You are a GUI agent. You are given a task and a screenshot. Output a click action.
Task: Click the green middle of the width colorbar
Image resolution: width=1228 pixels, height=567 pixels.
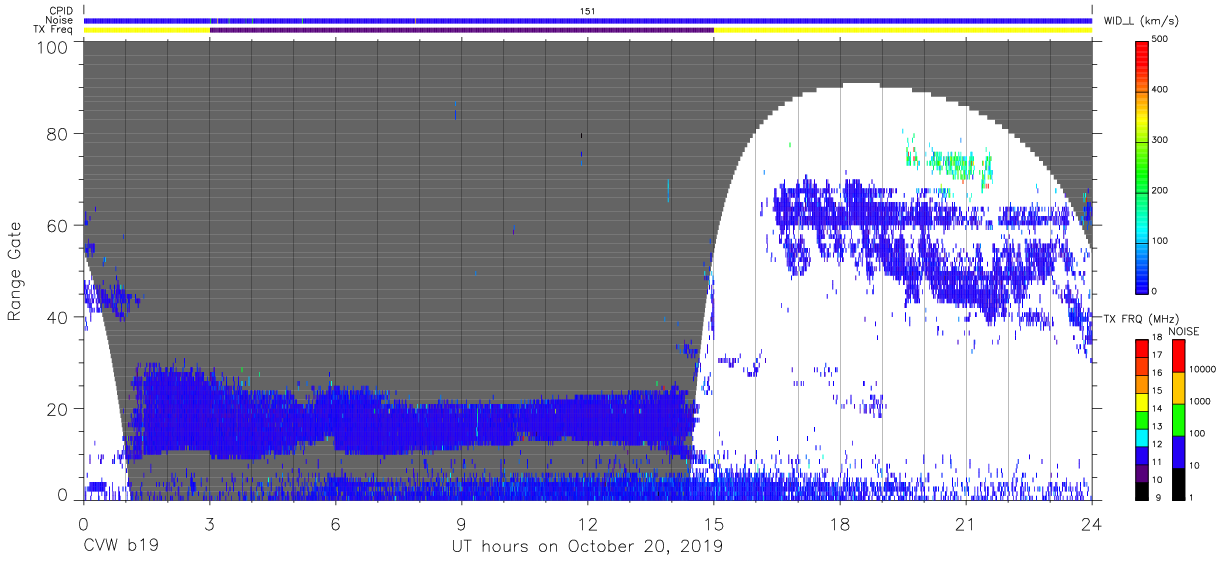[1141, 165]
